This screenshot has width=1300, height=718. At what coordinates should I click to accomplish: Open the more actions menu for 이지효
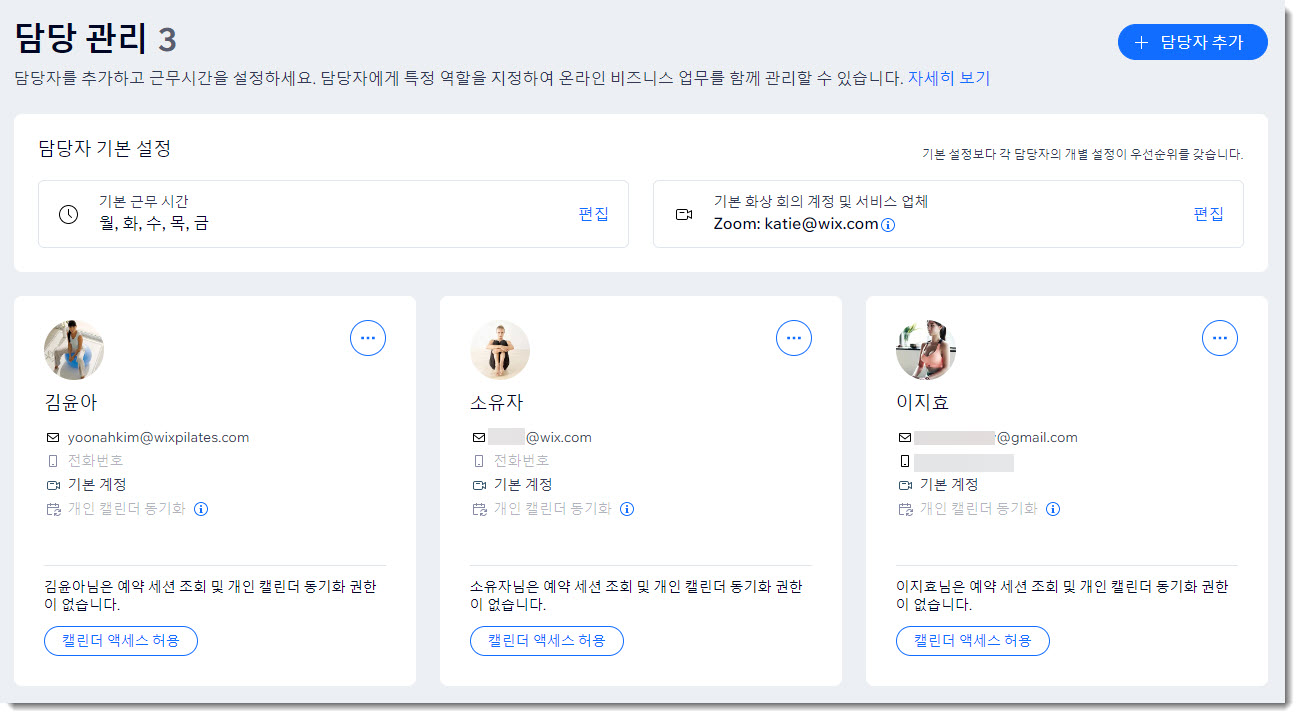pos(1219,338)
